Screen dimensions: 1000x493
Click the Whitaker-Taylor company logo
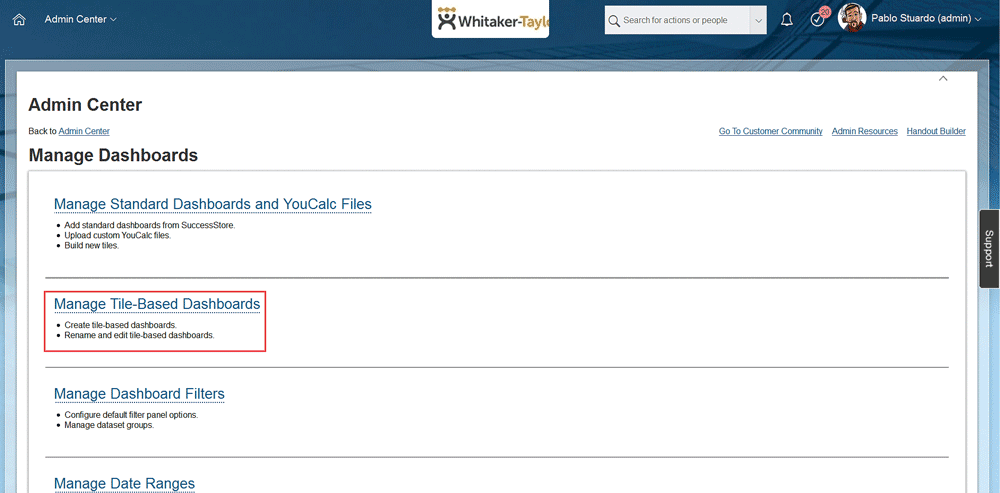490,20
